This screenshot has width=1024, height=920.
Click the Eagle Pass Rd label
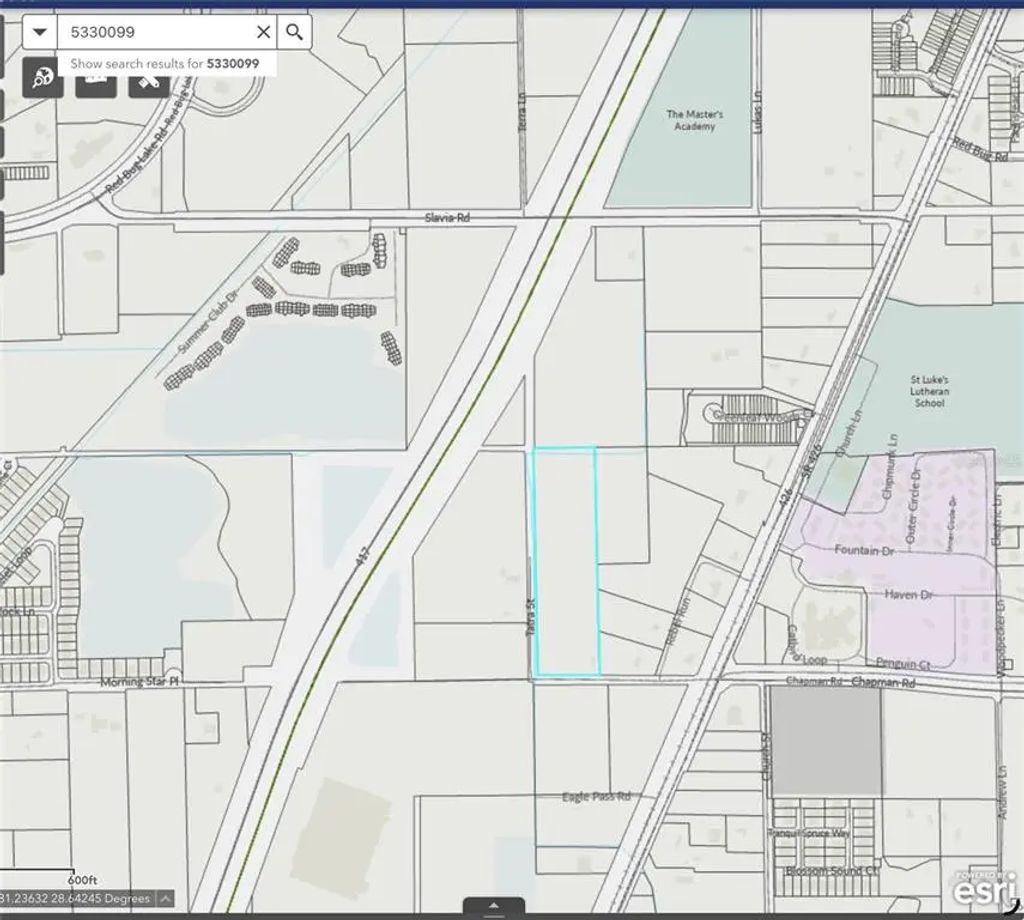[x=596, y=797]
